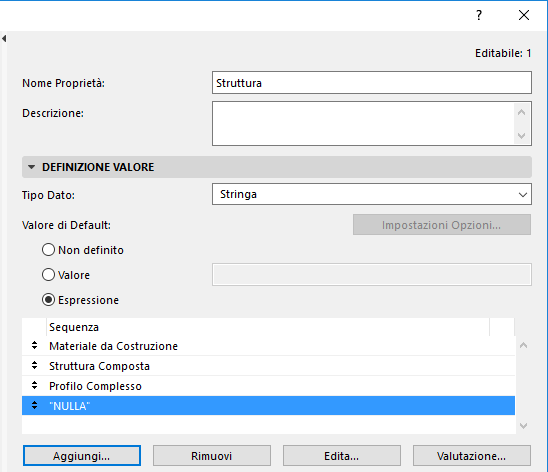Click the Valutazione button
The height and width of the screenshot is (472, 548).
coord(472,456)
